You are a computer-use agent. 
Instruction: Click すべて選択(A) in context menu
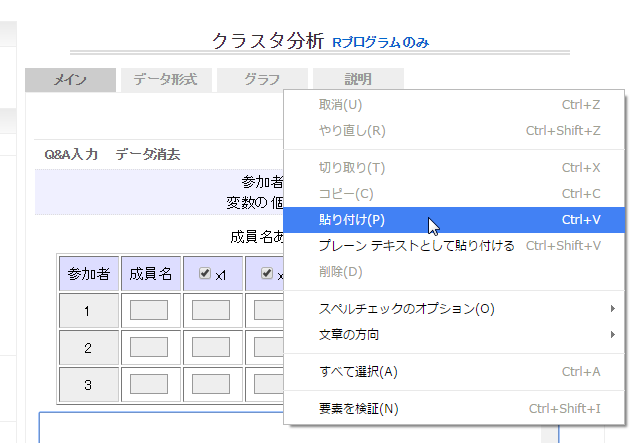click(x=454, y=372)
